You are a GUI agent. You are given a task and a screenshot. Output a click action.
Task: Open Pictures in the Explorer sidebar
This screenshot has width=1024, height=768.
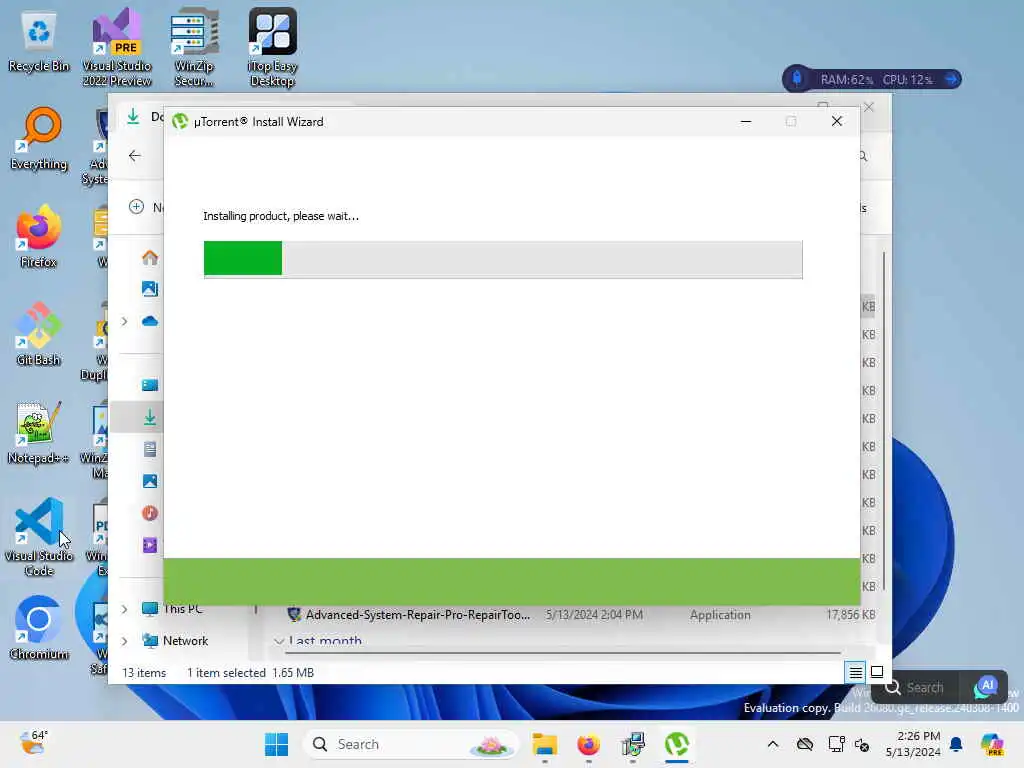click(x=150, y=481)
